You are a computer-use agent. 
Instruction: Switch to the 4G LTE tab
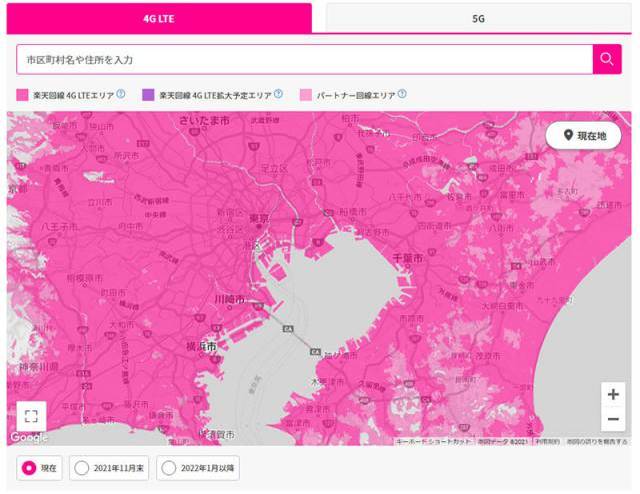pos(159,18)
